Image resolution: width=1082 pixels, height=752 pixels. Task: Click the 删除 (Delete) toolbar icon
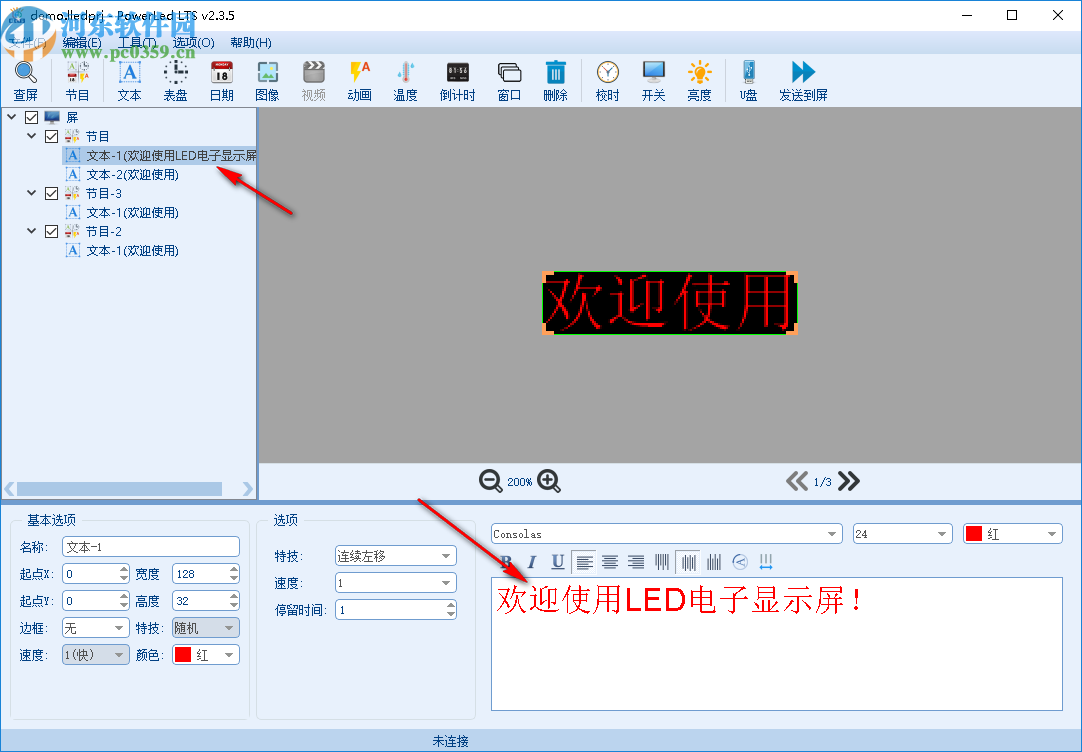[555, 79]
